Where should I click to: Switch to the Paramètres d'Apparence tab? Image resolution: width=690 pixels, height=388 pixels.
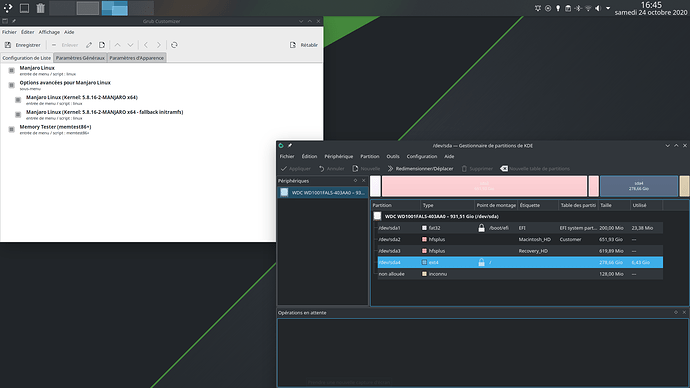click(x=136, y=58)
